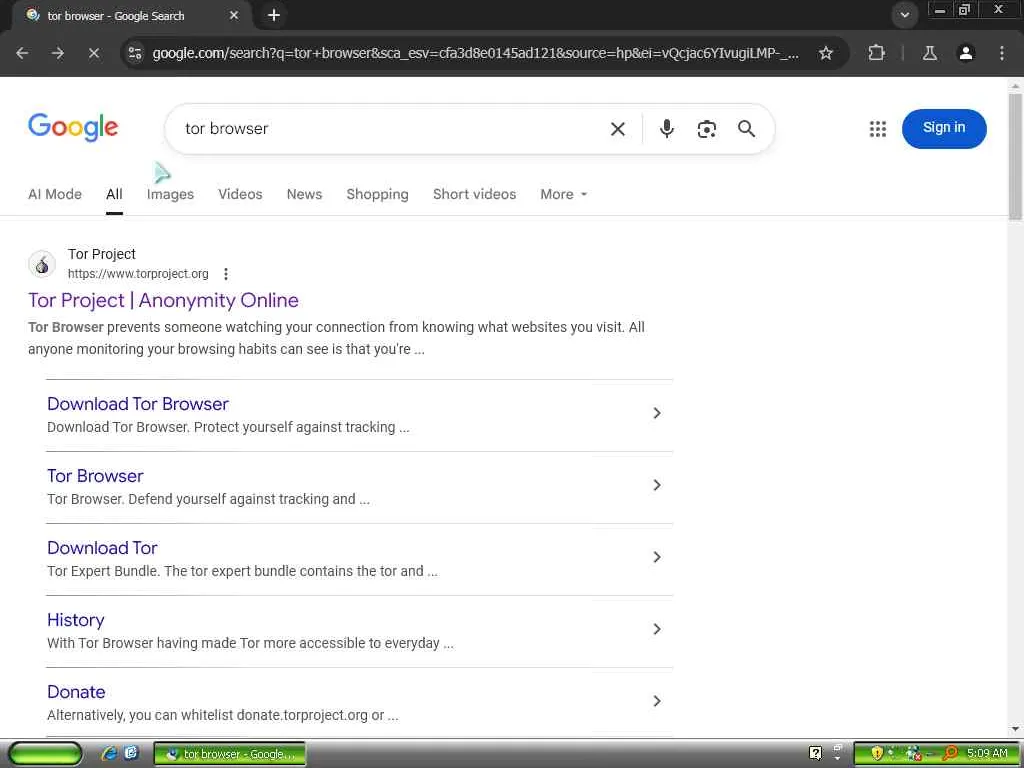Click the Tor Project site name
The height and width of the screenshot is (768, 1024).
coord(102,254)
